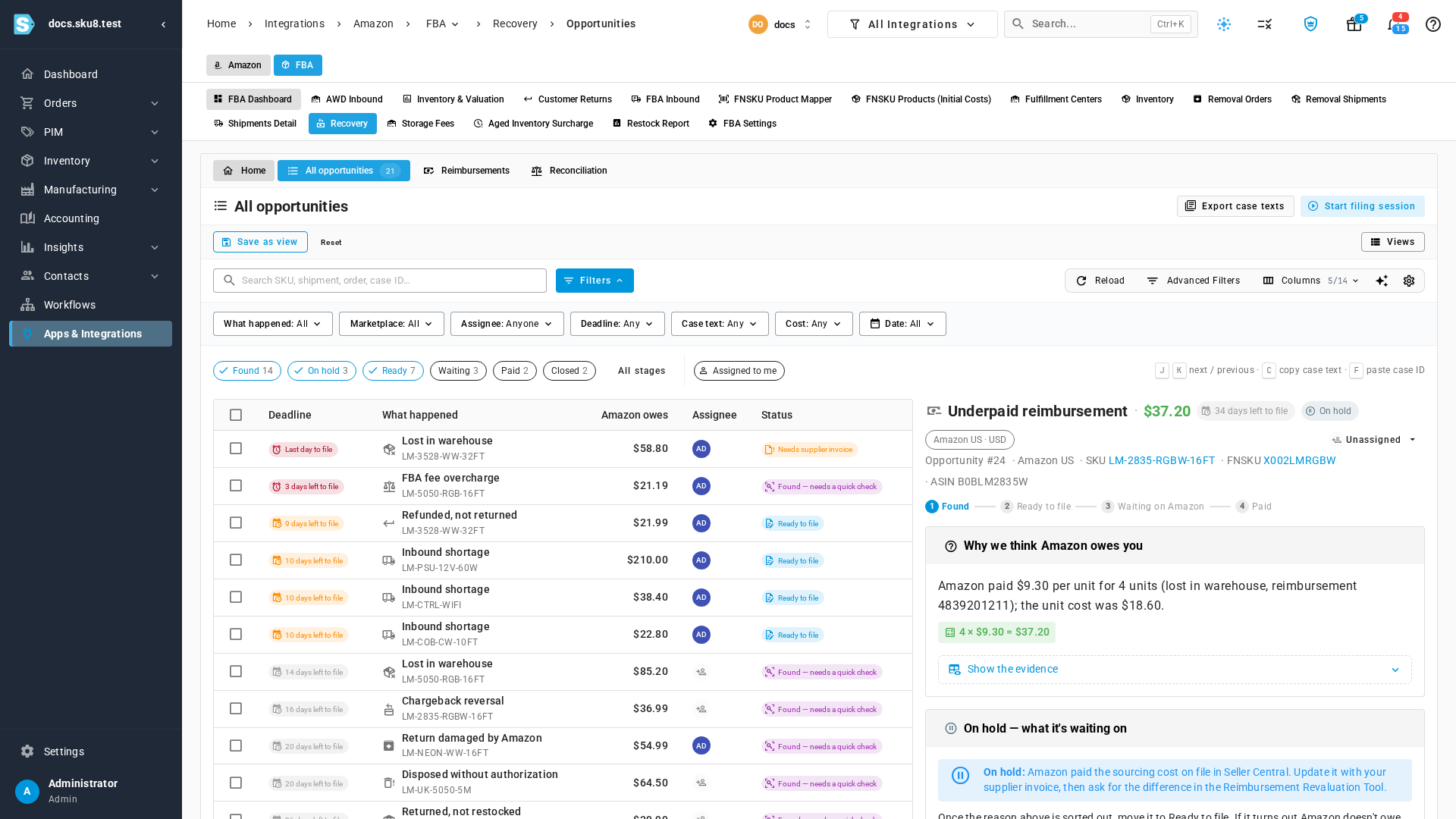Open Advanced Filters
Screen dimensions: 1456x819
pos(1193,281)
